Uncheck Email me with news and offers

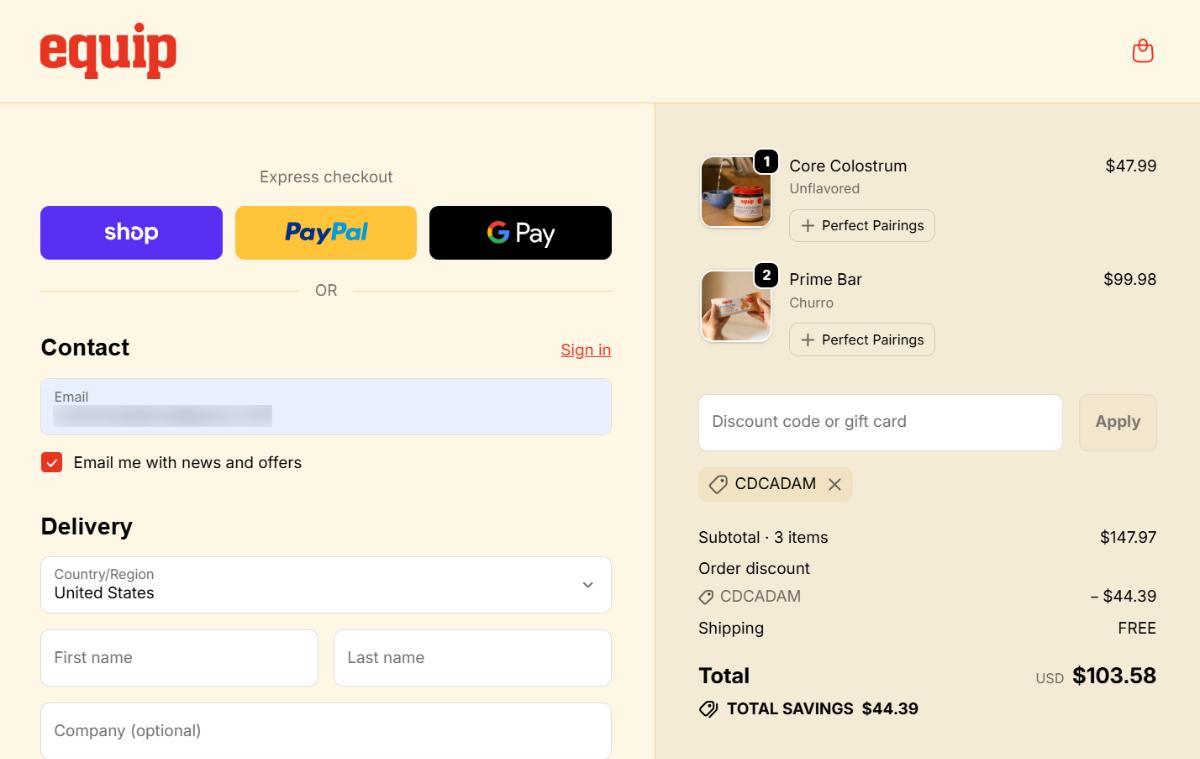coord(52,462)
